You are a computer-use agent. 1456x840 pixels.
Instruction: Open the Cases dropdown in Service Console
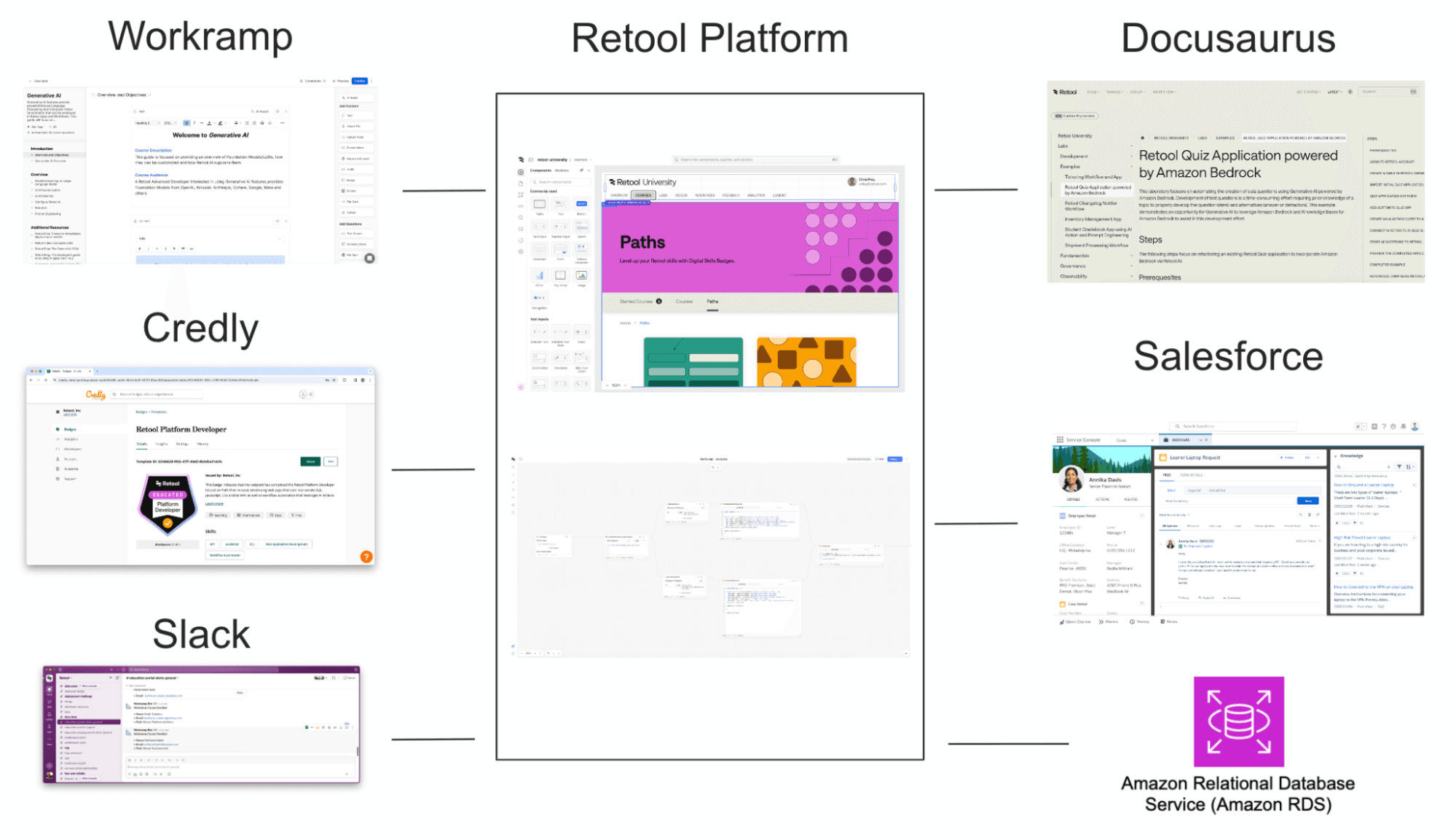click(1152, 440)
